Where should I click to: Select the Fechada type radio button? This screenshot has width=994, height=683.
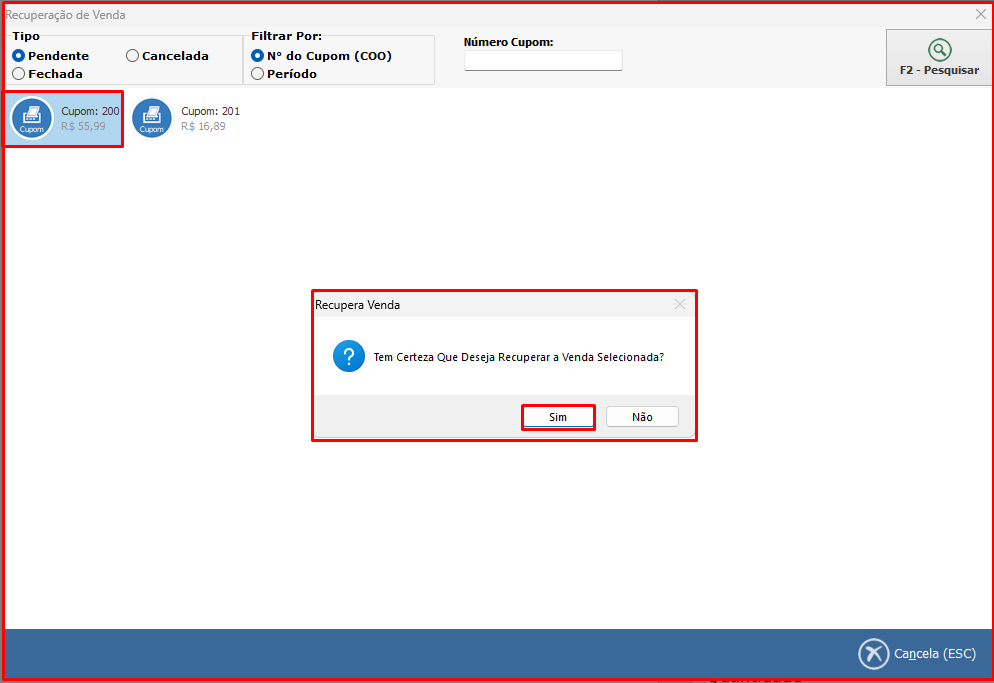(19, 74)
